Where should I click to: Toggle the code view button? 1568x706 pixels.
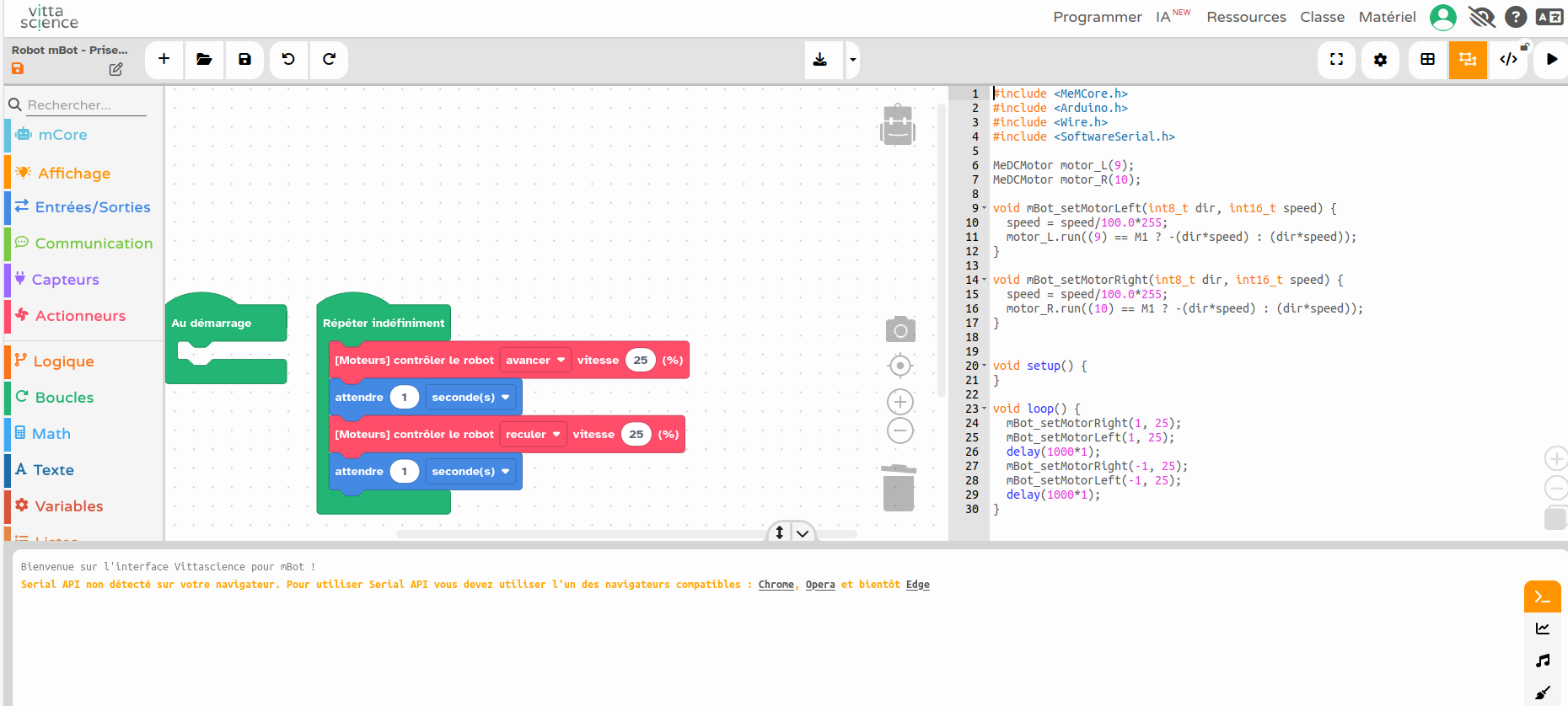(x=1508, y=60)
